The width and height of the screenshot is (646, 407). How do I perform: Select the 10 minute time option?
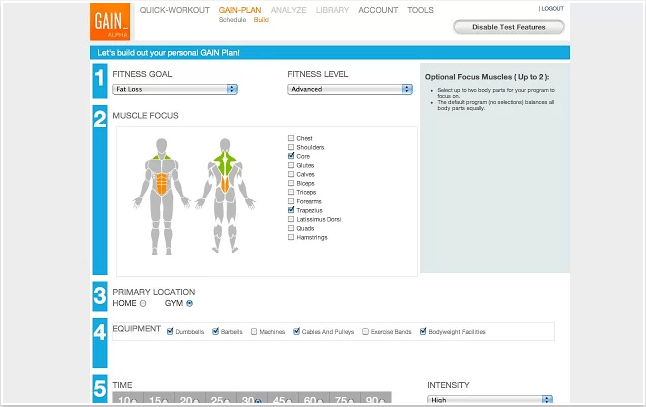click(134, 401)
